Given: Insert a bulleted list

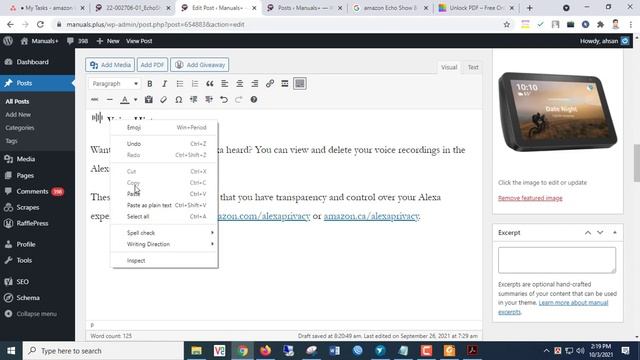Looking at the screenshot, I should [180, 84].
